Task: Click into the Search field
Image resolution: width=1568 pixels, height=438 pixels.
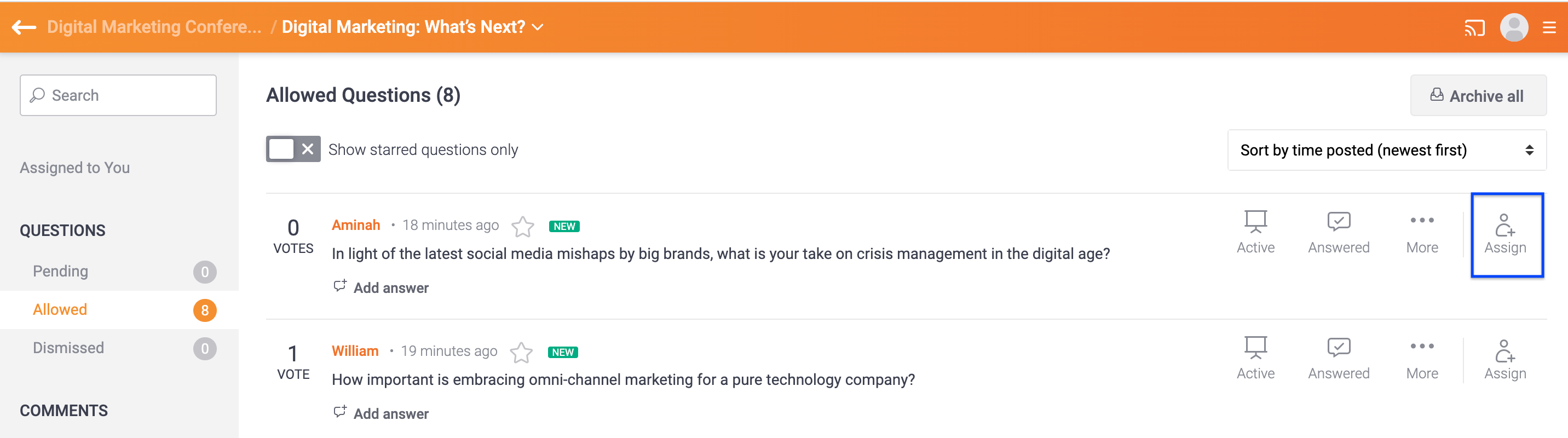Action: click(x=118, y=95)
